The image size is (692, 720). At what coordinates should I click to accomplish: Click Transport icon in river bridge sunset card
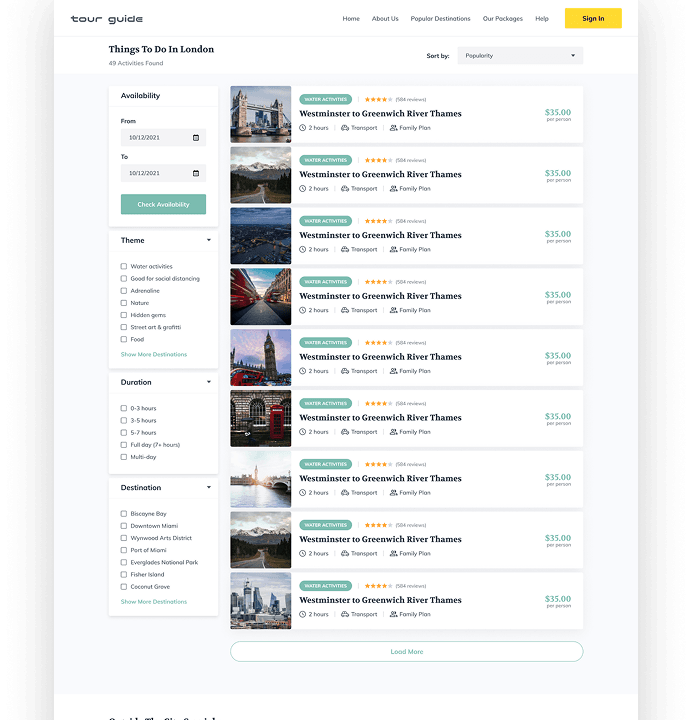click(x=345, y=493)
